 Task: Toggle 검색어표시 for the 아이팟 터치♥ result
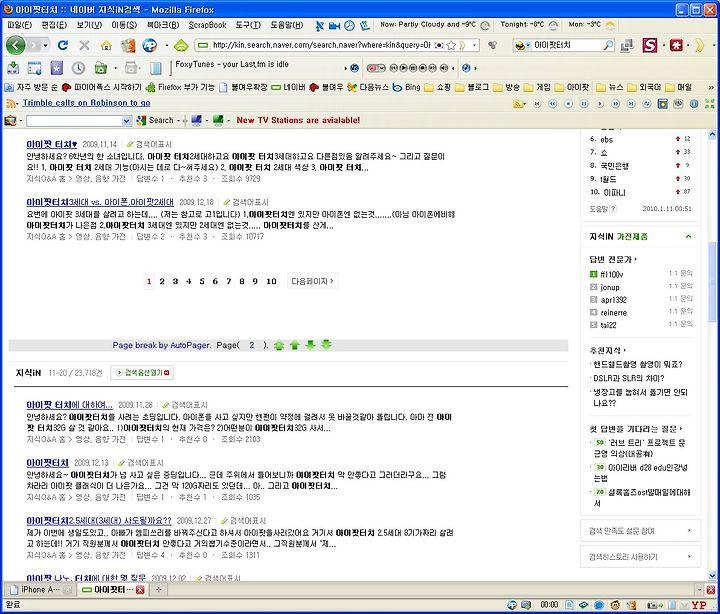(x=149, y=144)
